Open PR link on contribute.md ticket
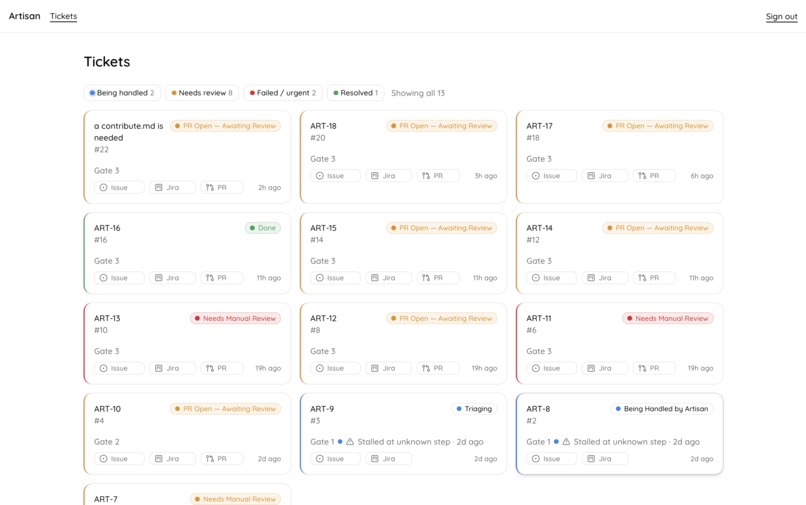The image size is (806, 505). point(222,188)
